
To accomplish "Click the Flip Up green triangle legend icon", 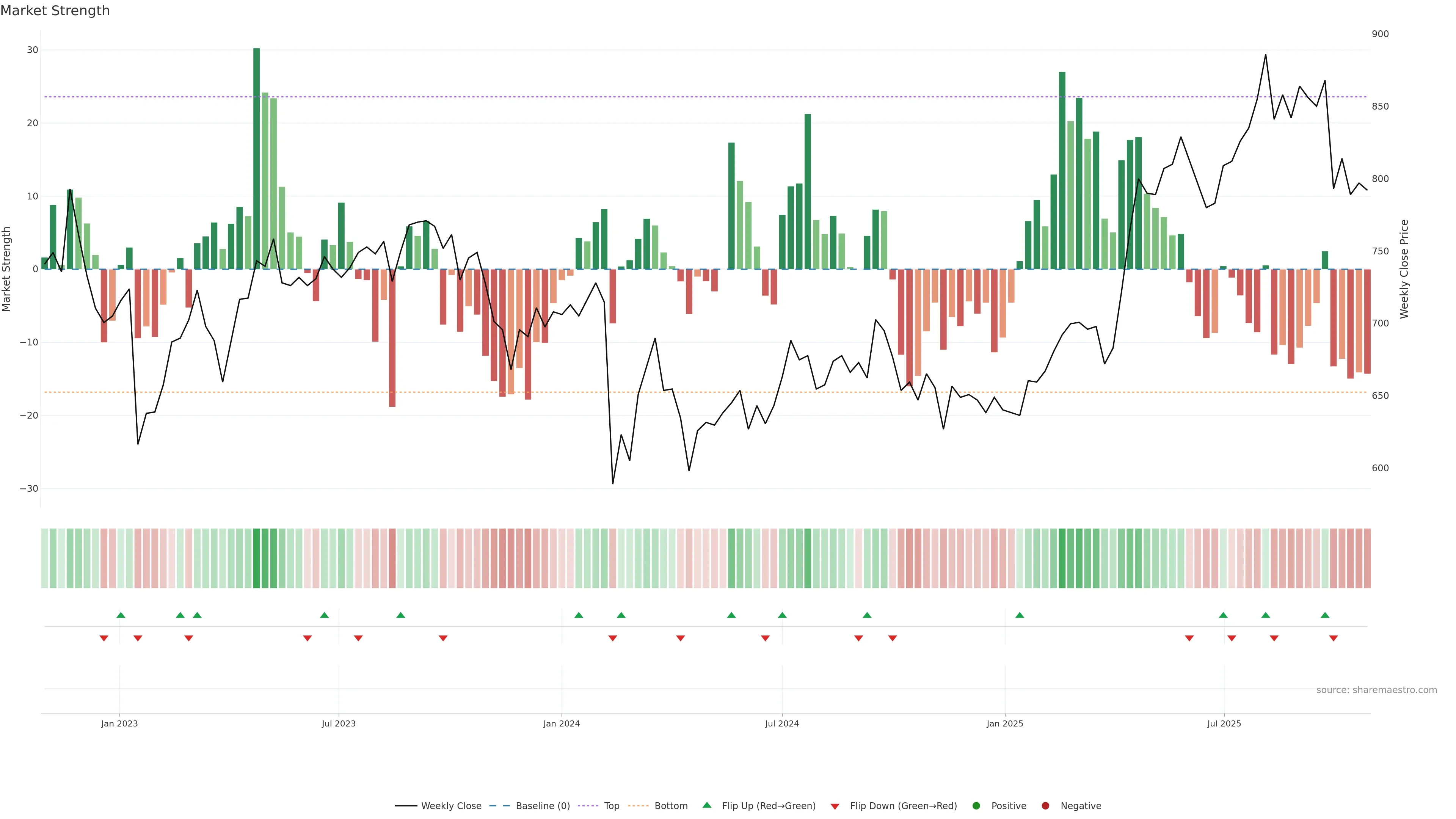I will (x=706, y=805).
